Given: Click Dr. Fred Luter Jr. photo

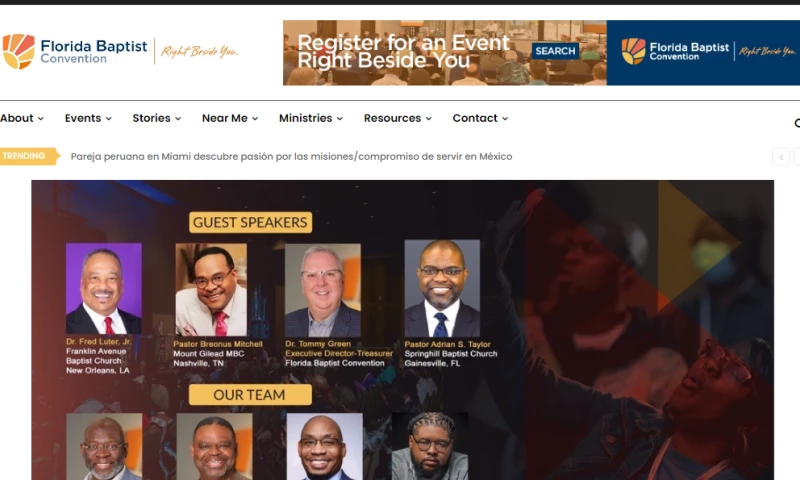Looking at the screenshot, I should pyautogui.click(x=104, y=288).
